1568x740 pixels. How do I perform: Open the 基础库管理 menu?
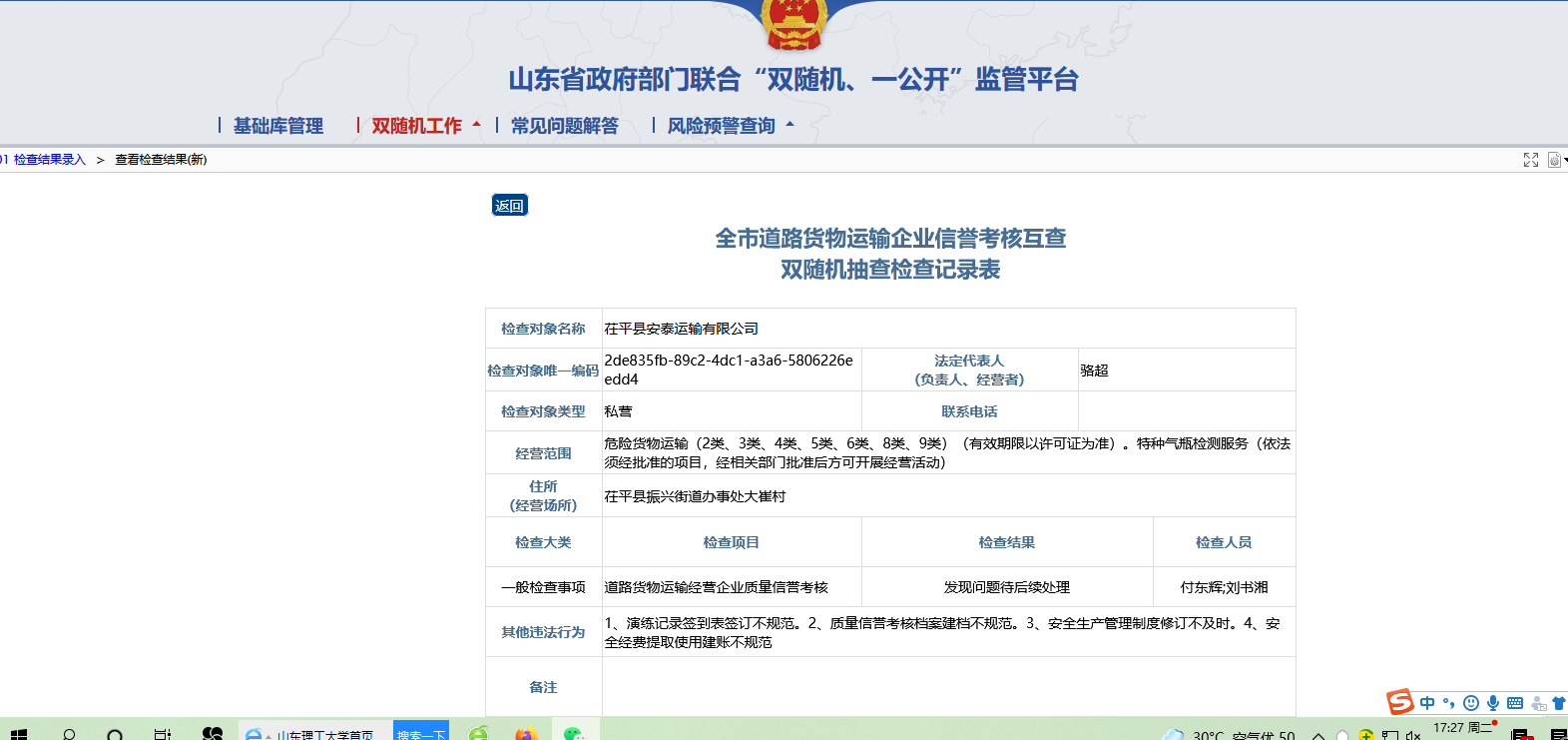coord(278,126)
